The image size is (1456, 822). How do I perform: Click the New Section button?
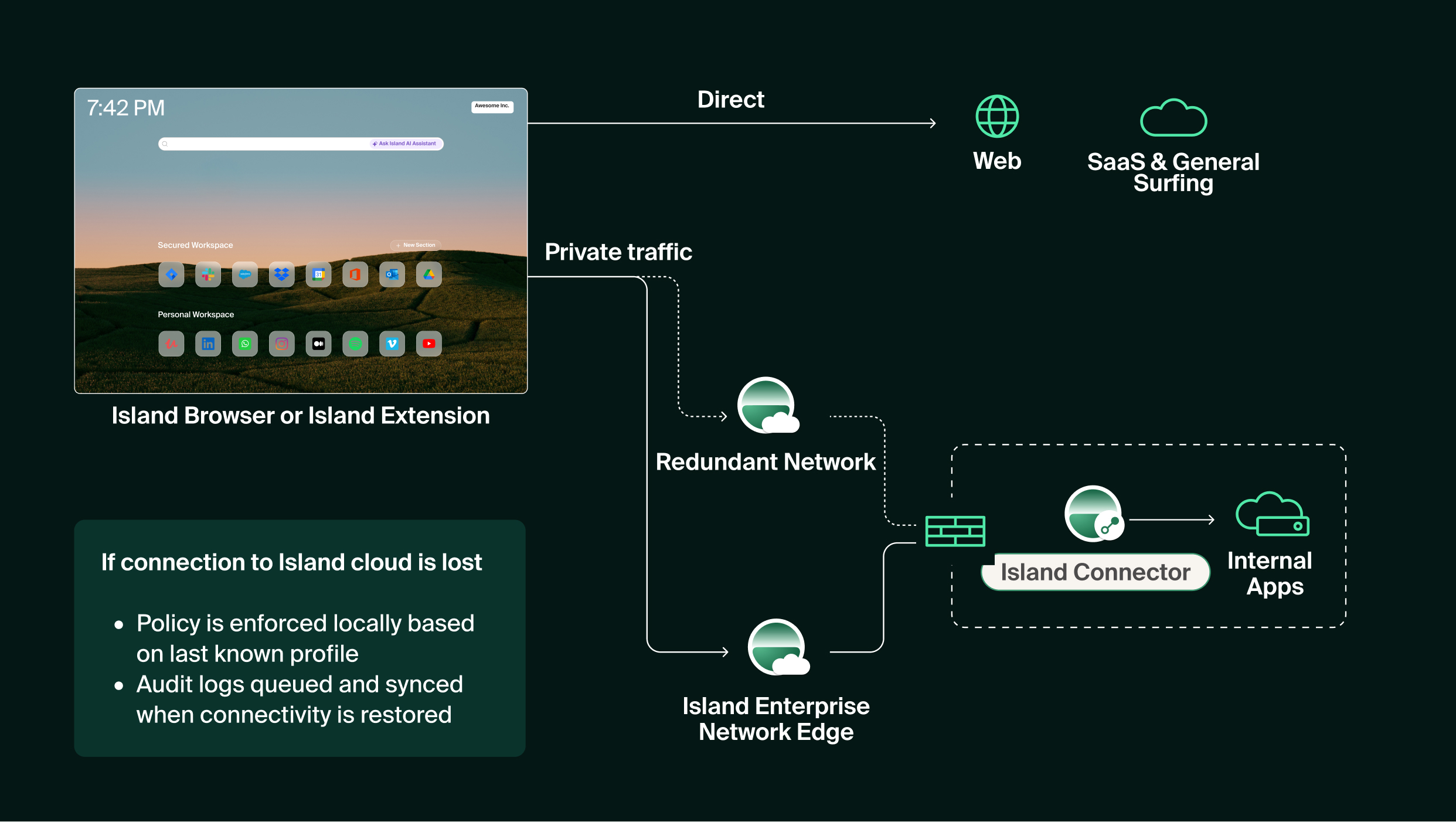416,245
